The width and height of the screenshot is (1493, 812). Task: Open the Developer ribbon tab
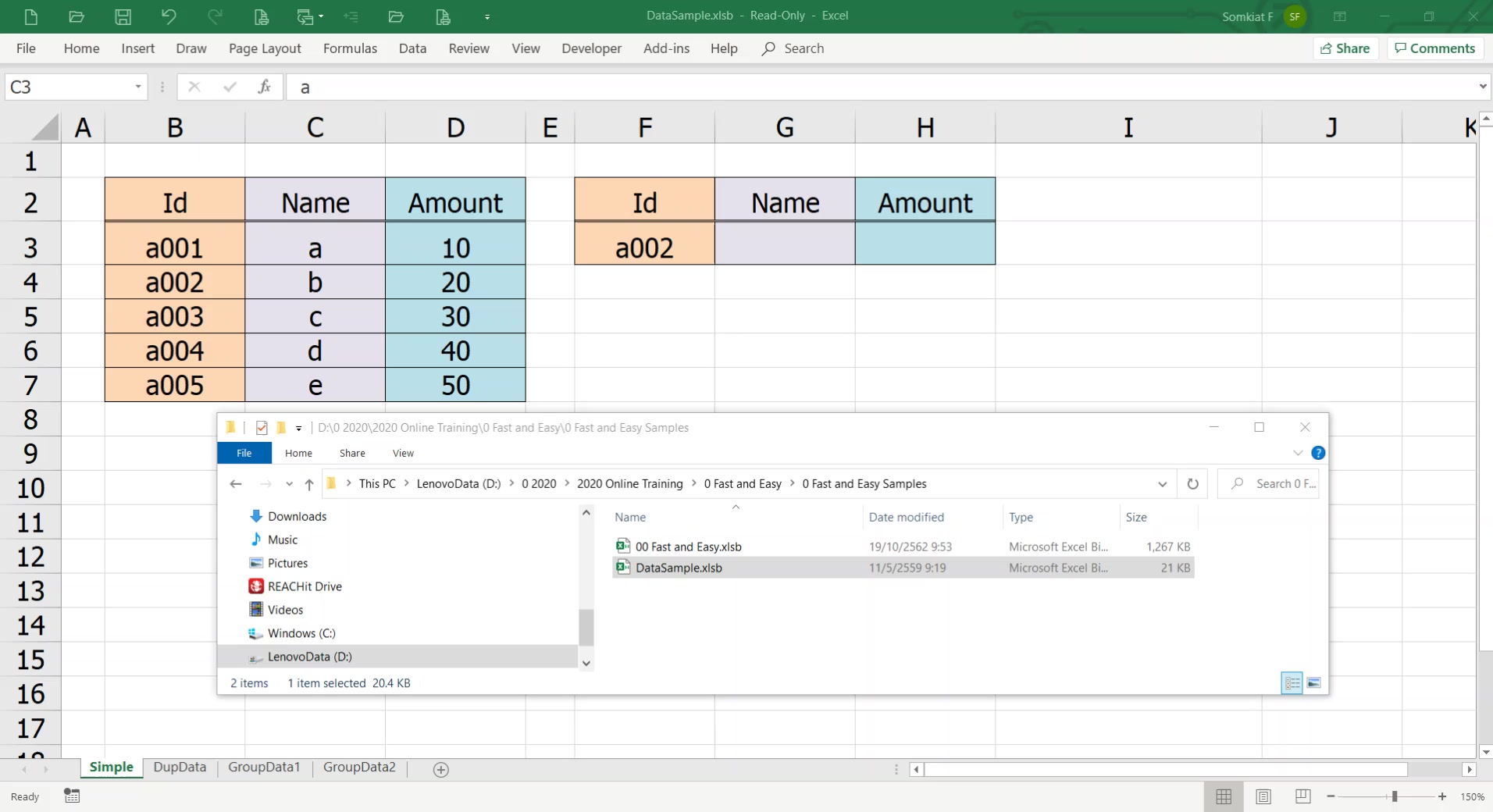point(592,48)
